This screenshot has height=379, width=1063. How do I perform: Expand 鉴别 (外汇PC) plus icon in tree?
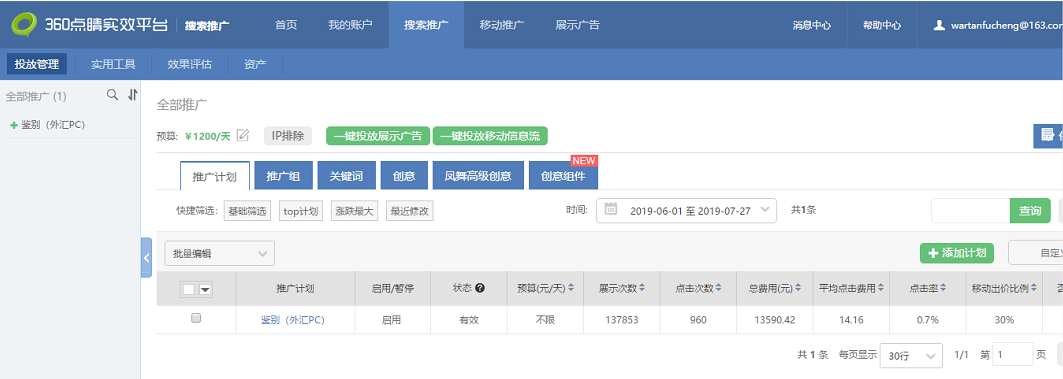(x=14, y=125)
